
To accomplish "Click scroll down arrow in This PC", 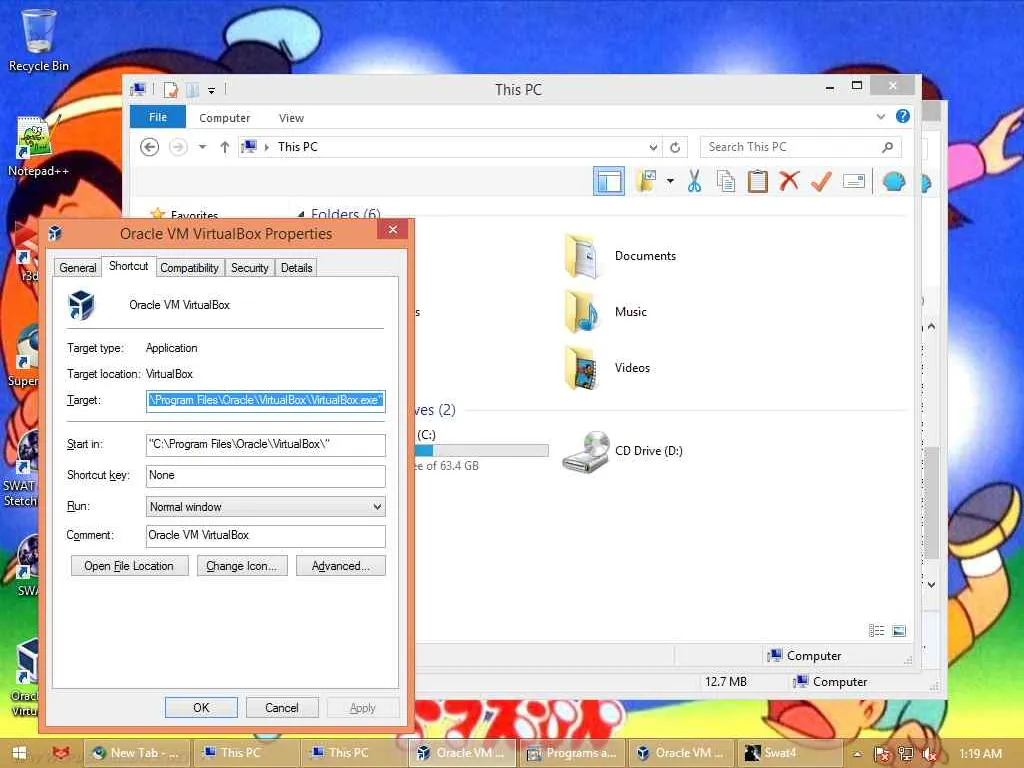I will (x=932, y=584).
